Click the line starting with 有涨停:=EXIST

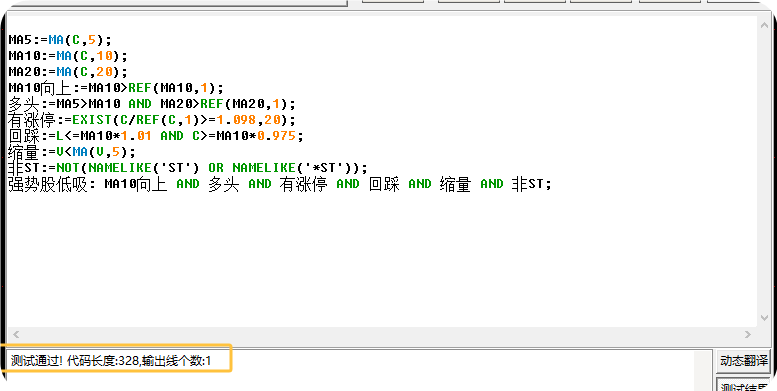(x=152, y=120)
